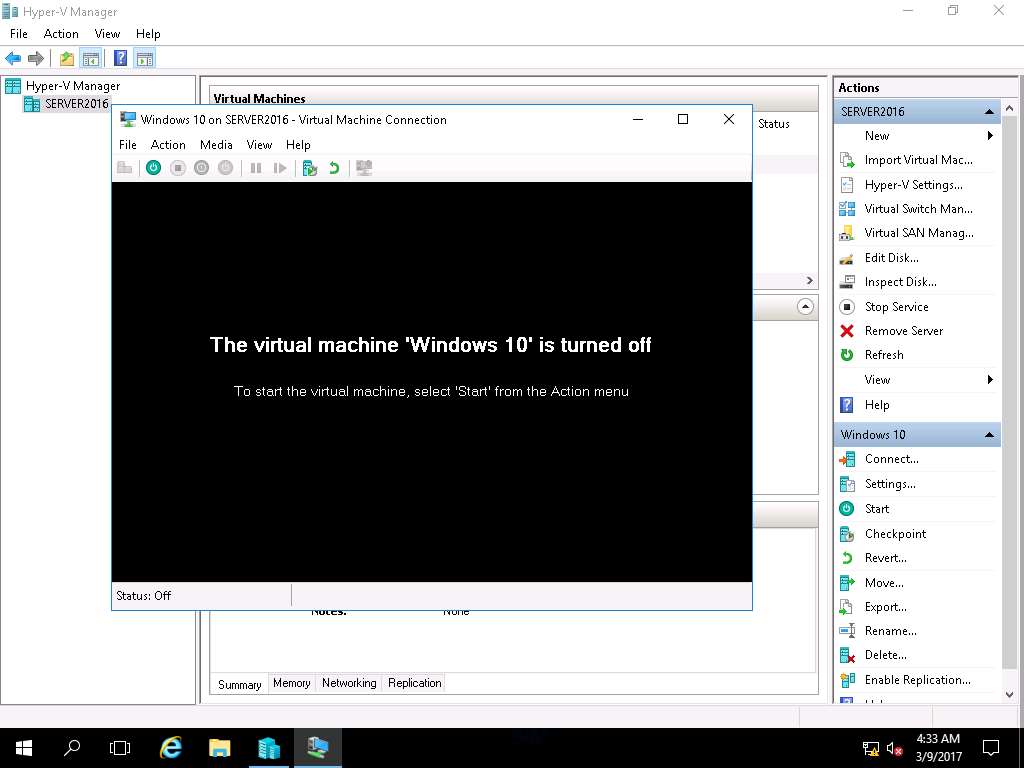Screen dimensions: 1024x768
Task: Click the right scroll arrow of Virtual Machines list
Action: point(810,281)
